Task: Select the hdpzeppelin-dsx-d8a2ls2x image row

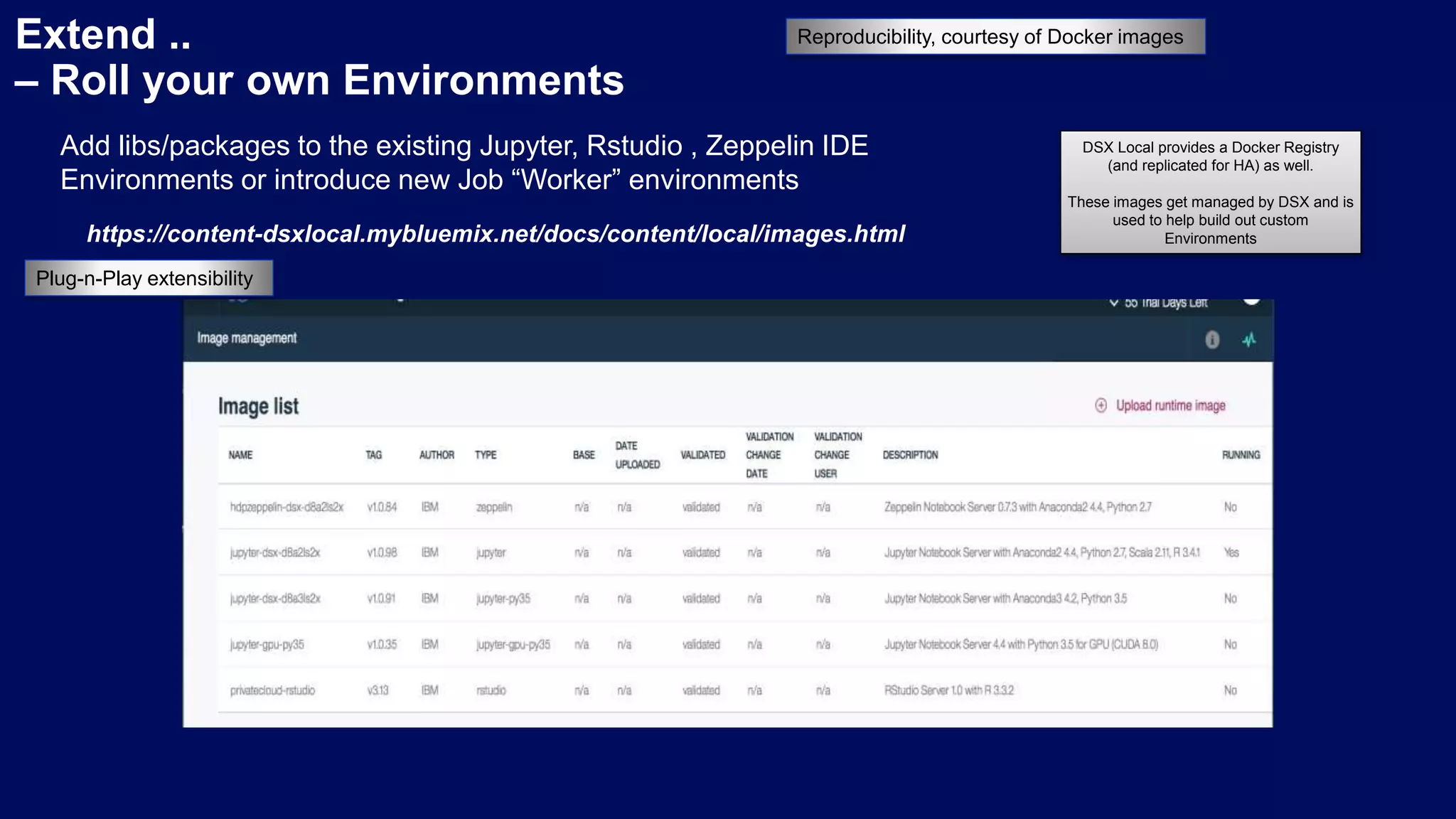Action: pos(744,507)
